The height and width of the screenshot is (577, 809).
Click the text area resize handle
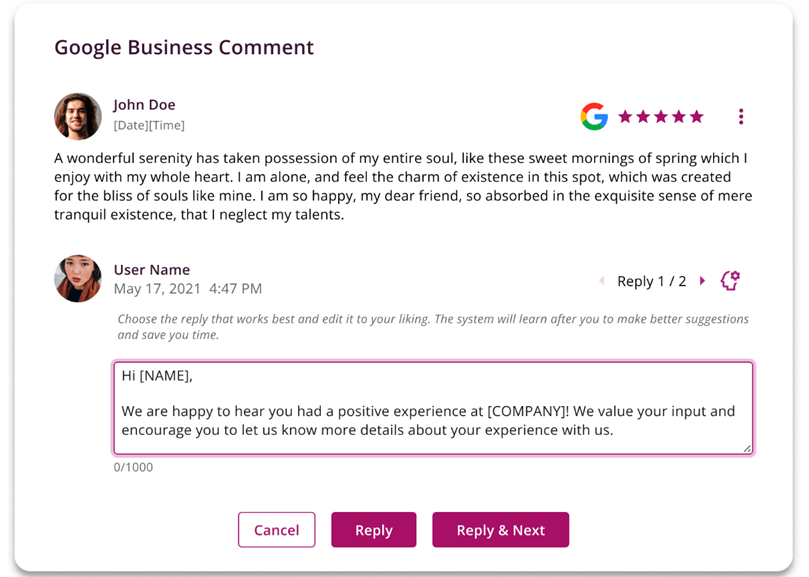747,449
